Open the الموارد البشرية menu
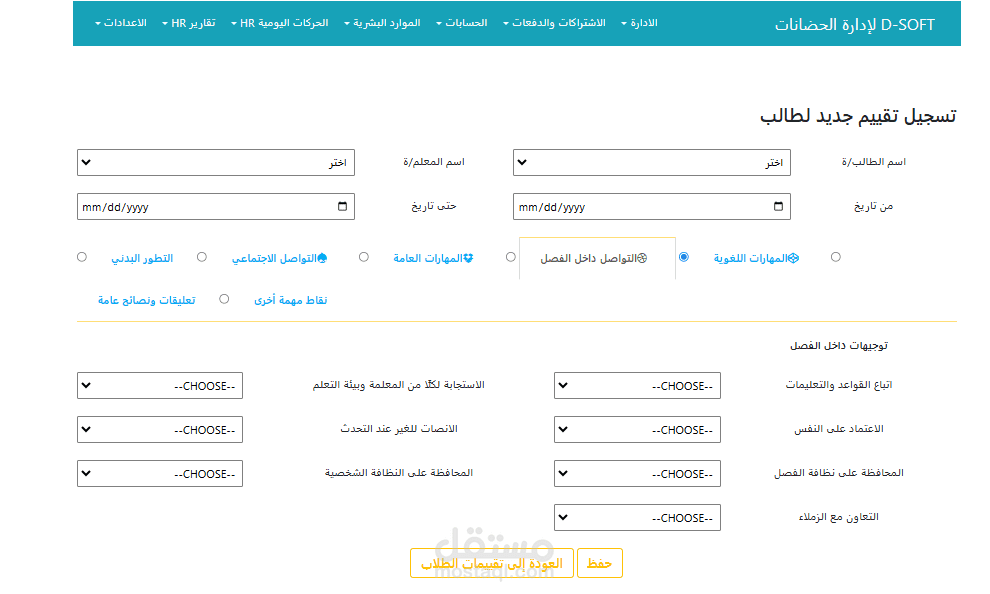This screenshot has width=990, height=594. 382,23
